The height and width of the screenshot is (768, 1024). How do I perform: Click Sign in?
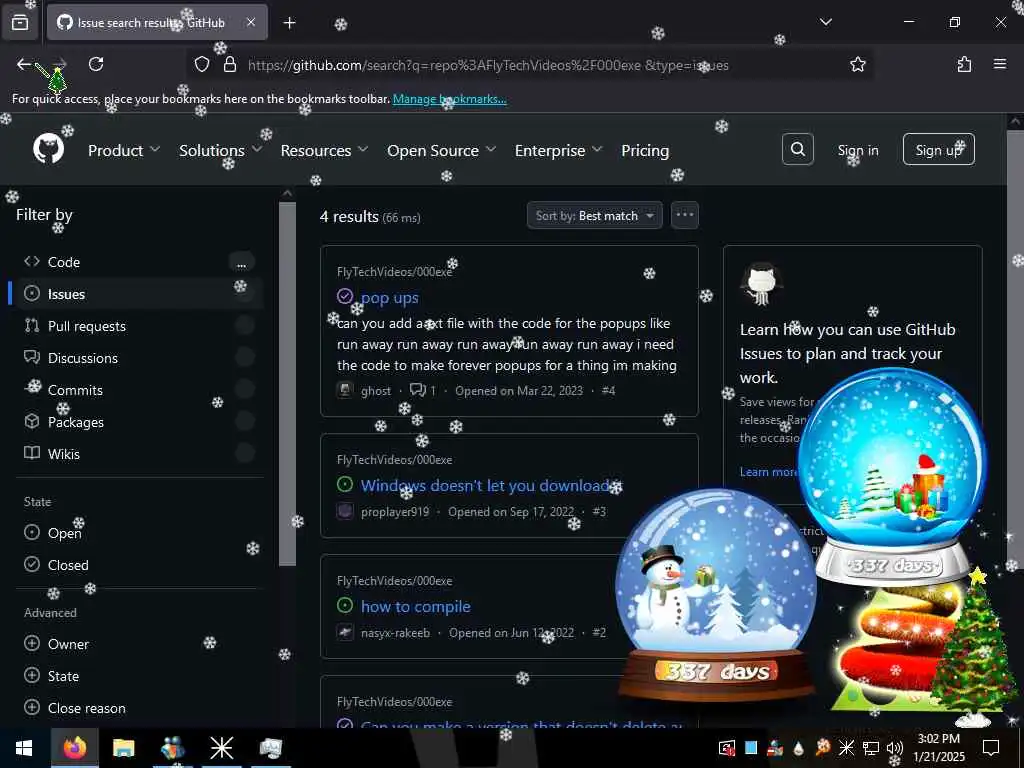pos(857,150)
